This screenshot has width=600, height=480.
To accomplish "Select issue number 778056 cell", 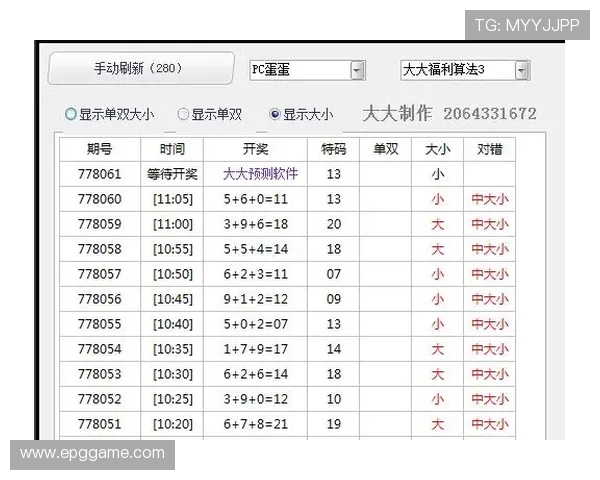I will (x=100, y=299).
